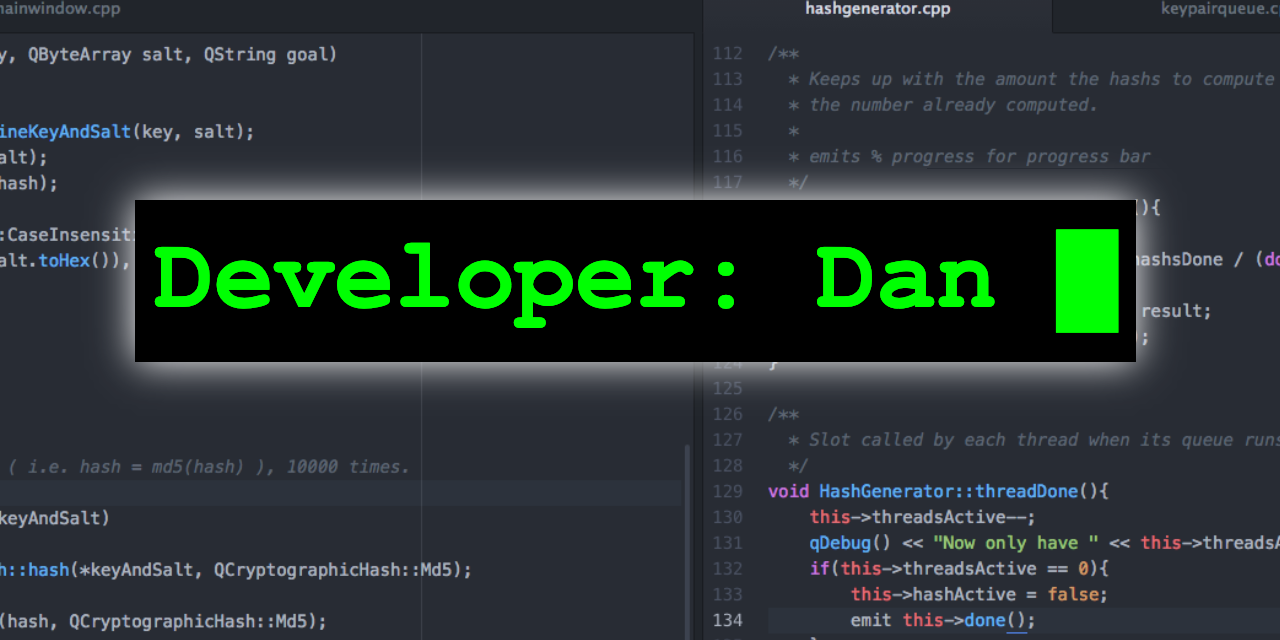Click 'QCryptographicHash::Md5' on the keyAndSalt hash line
The height and width of the screenshot is (640, 1280).
(x=334, y=569)
